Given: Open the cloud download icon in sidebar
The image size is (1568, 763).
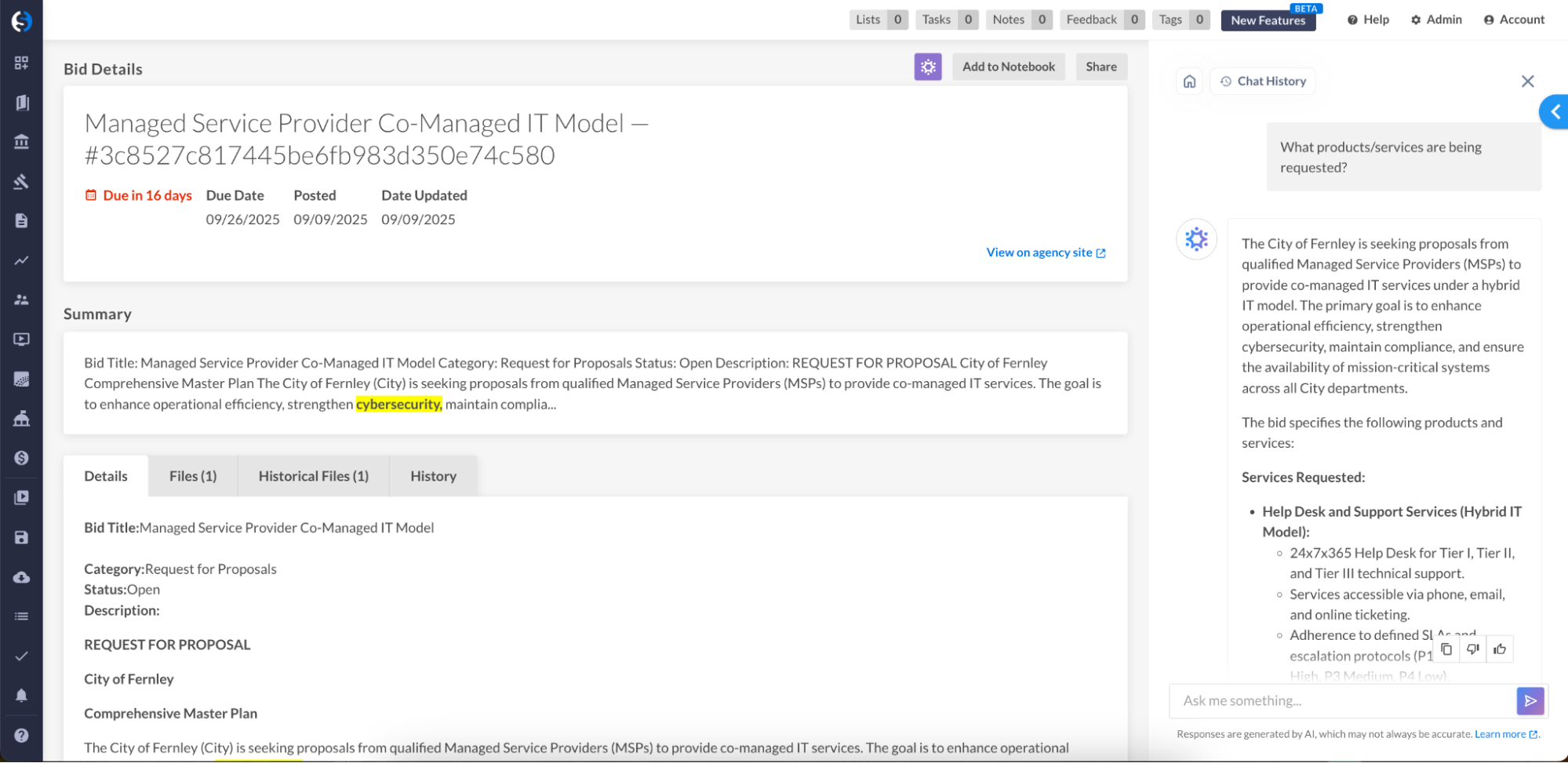Looking at the screenshot, I should 21,577.
